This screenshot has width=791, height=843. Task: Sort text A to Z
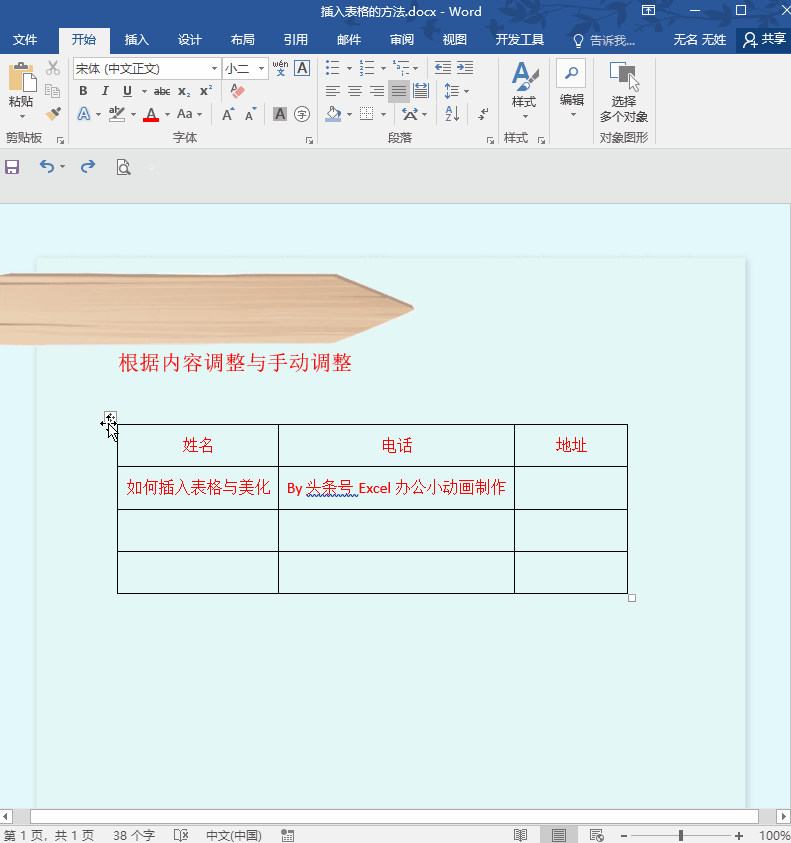tap(452, 114)
